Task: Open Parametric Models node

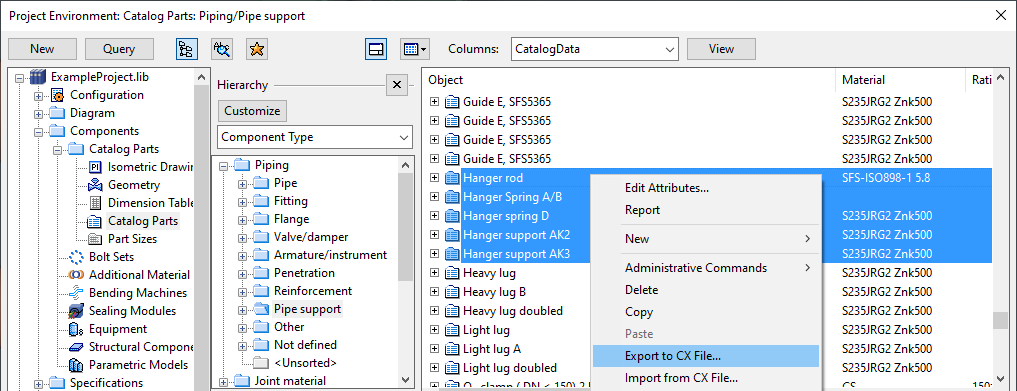Action: [138, 365]
